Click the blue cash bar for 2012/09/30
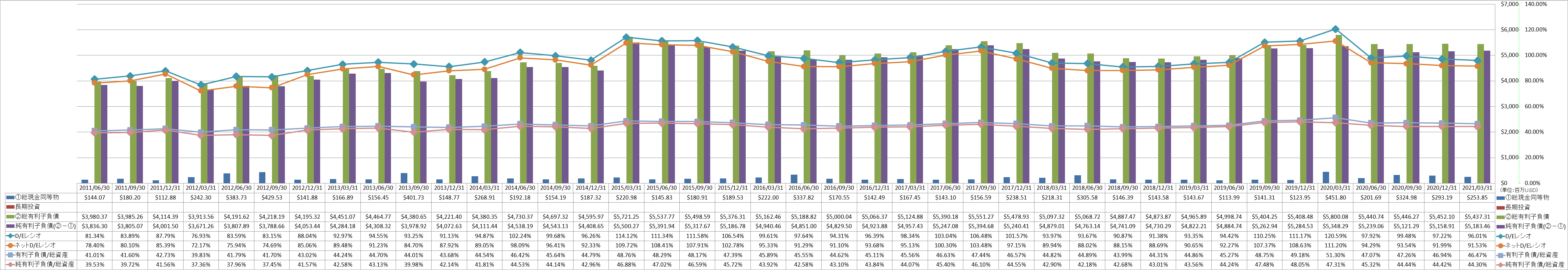This screenshot has height=270, width=1568. (x=262, y=177)
